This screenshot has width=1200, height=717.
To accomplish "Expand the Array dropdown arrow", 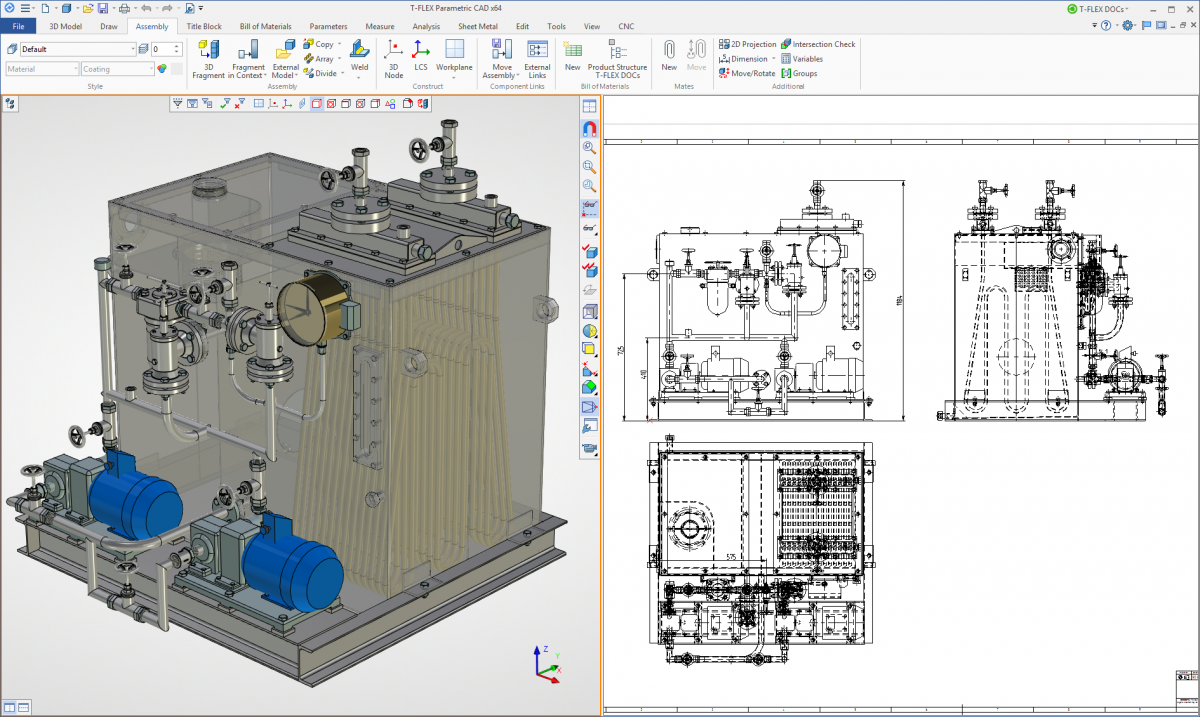I will click(x=340, y=59).
